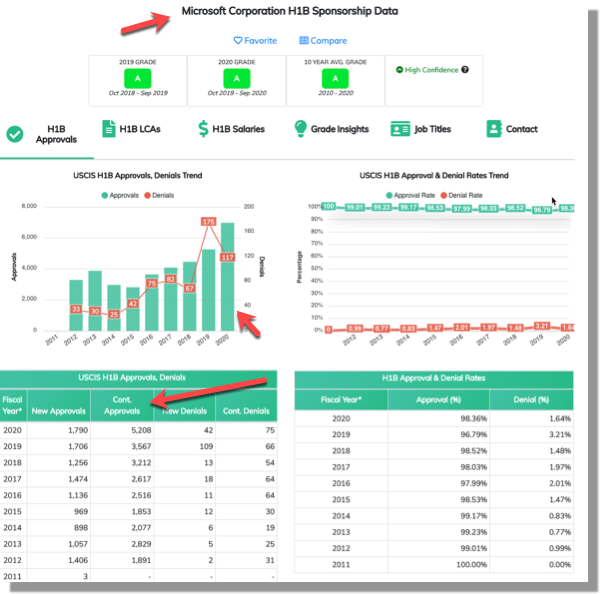Open the Compare link

coord(323,41)
